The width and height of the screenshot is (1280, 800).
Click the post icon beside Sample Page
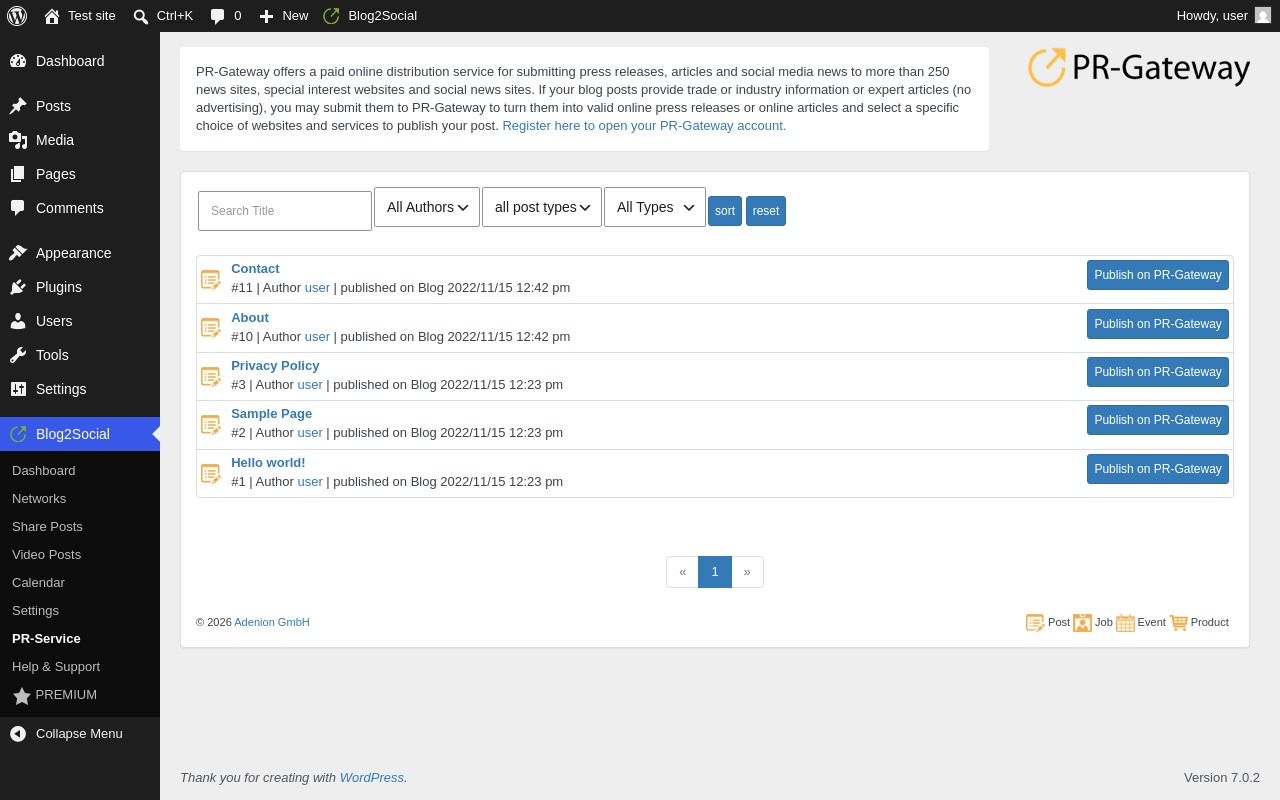211,425
